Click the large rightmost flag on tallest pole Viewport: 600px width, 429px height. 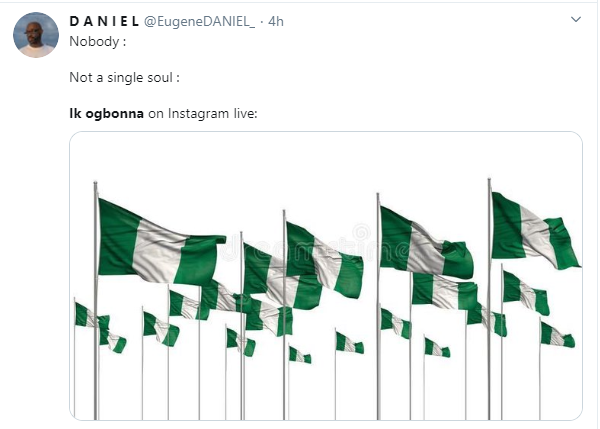pyautogui.click(x=534, y=232)
